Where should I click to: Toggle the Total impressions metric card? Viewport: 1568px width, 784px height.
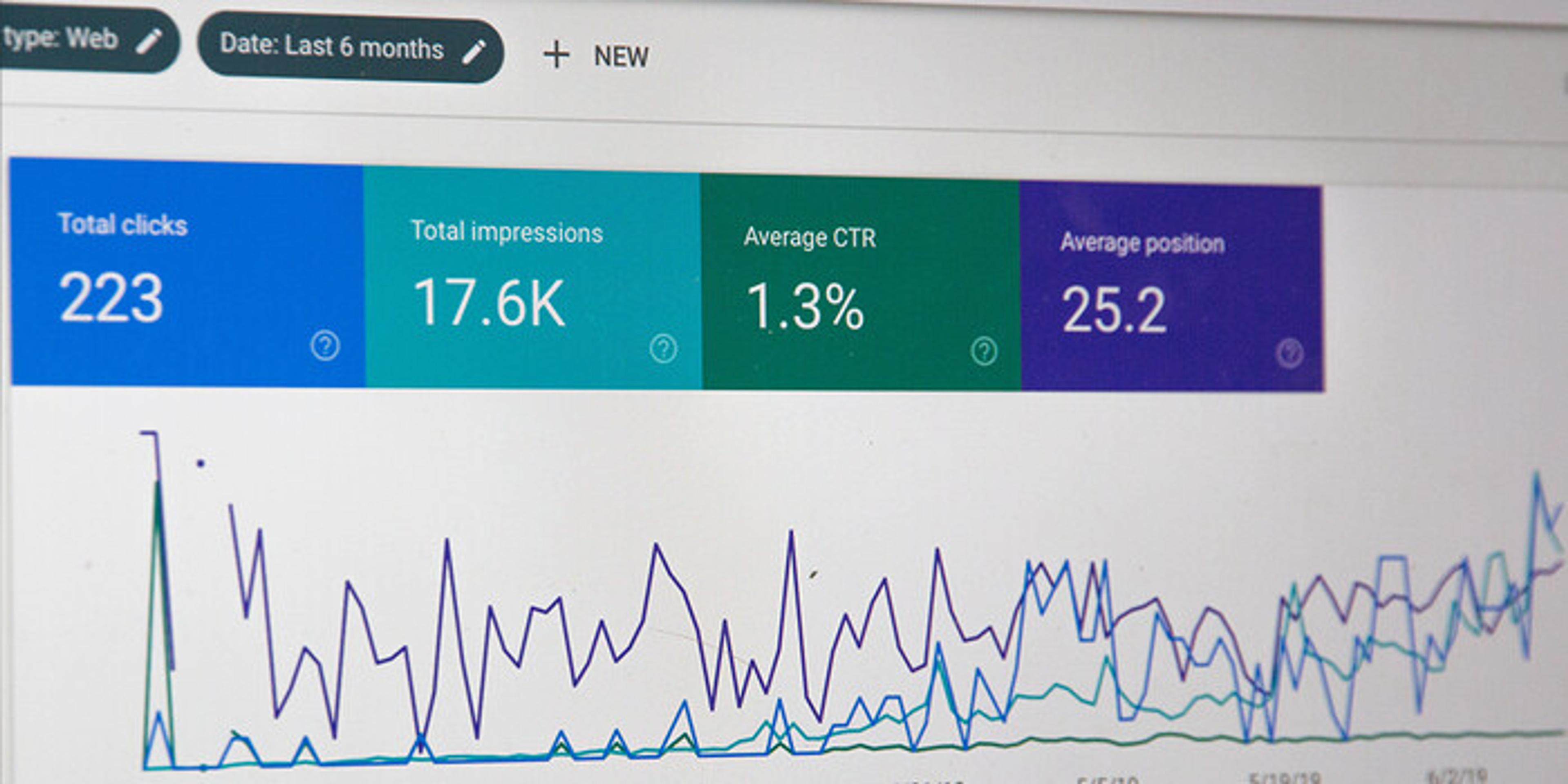pyautogui.click(x=530, y=280)
